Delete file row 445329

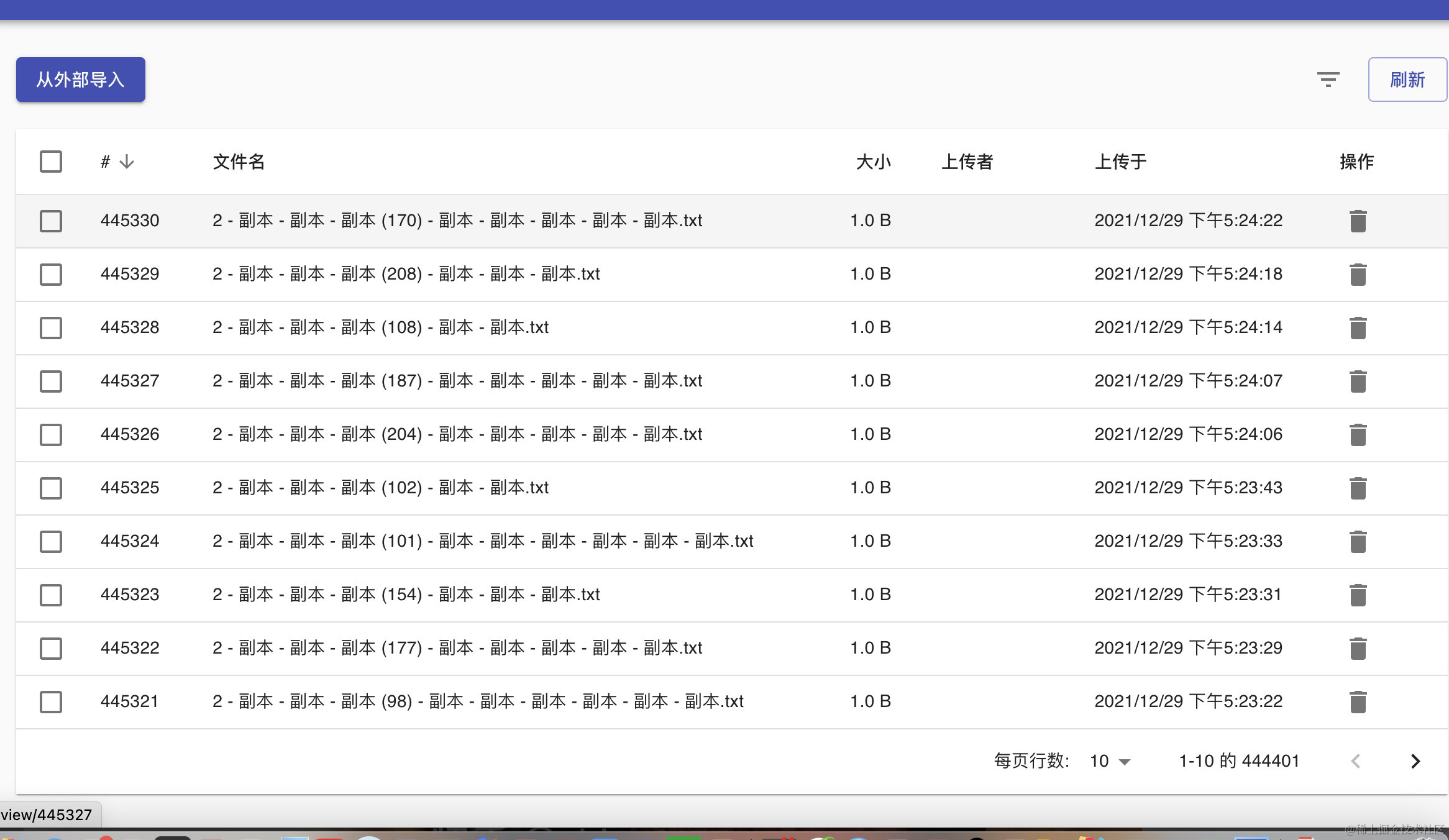tap(1358, 274)
